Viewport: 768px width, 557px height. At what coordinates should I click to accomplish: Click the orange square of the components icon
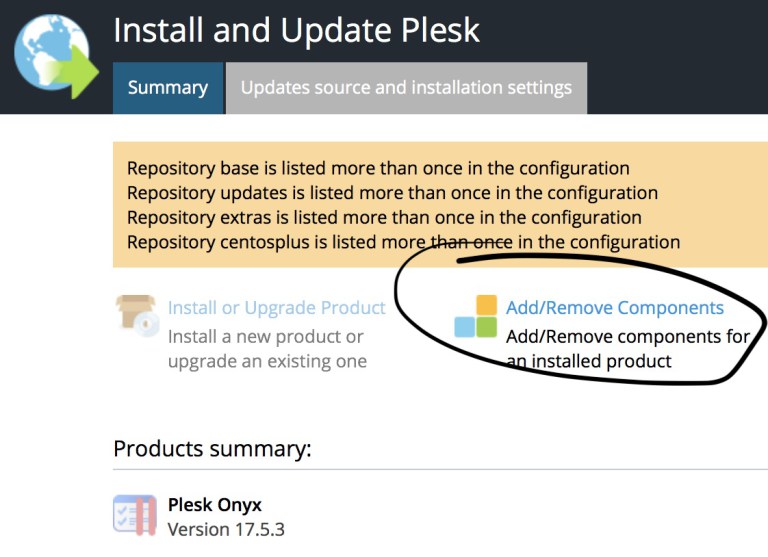coord(486,305)
